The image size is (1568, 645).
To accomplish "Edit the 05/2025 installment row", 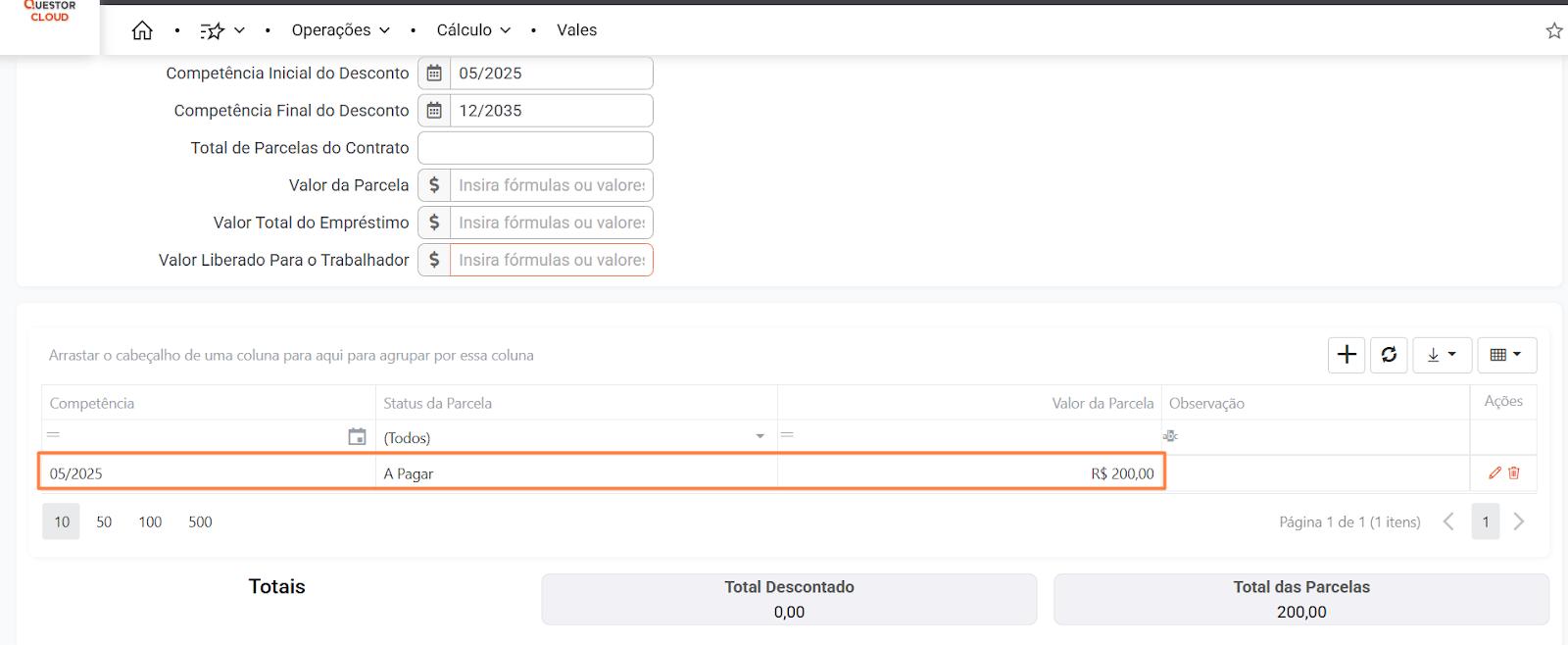I will [x=1494, y=472].
